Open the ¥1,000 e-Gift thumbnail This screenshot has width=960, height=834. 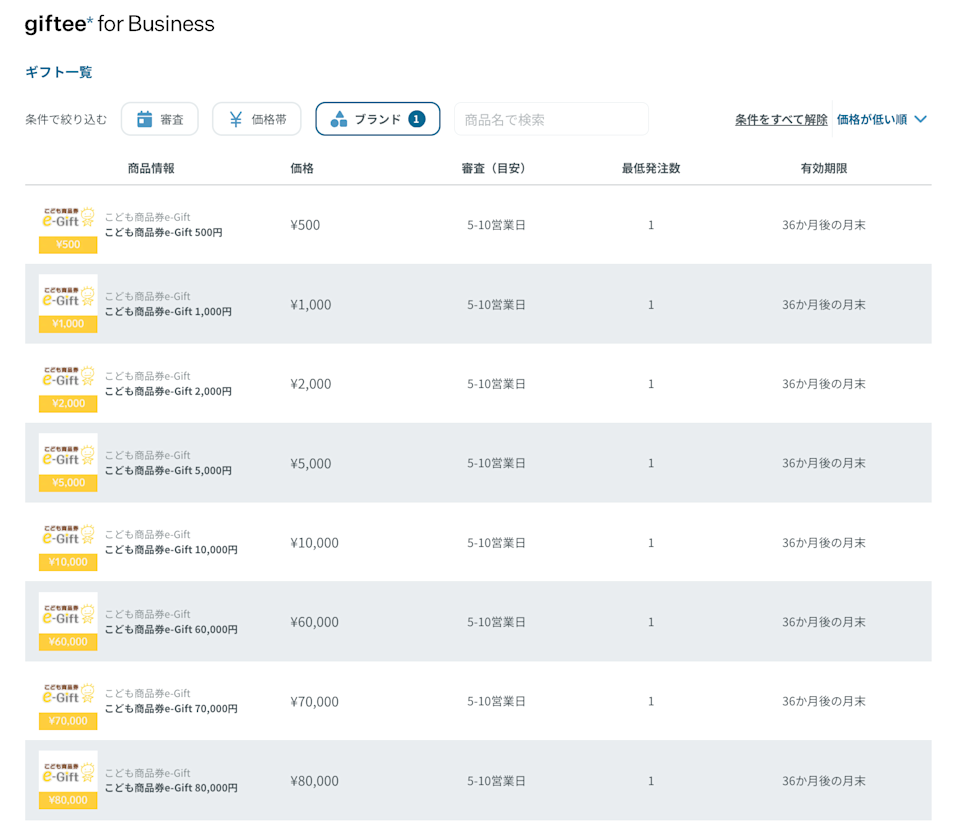[68, 304]
